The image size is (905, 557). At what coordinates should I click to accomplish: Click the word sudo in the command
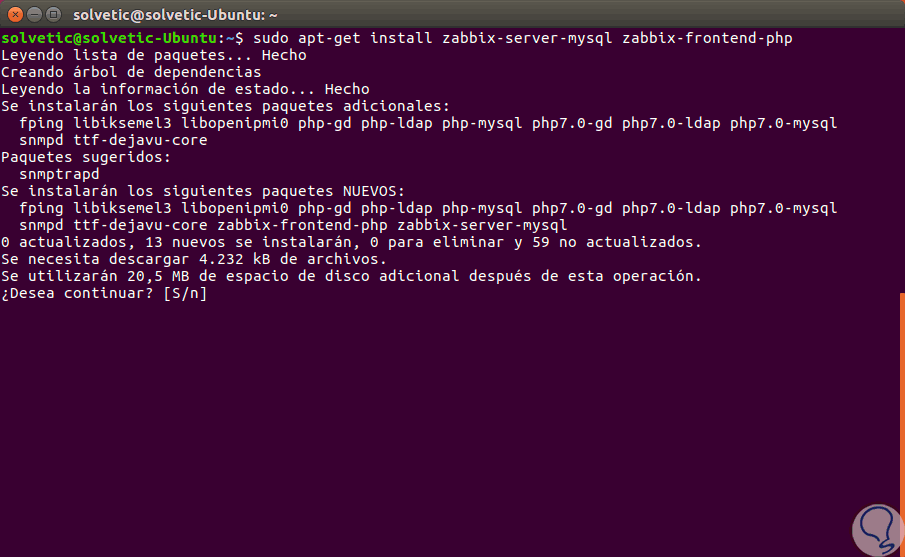[x=269, y=38]
